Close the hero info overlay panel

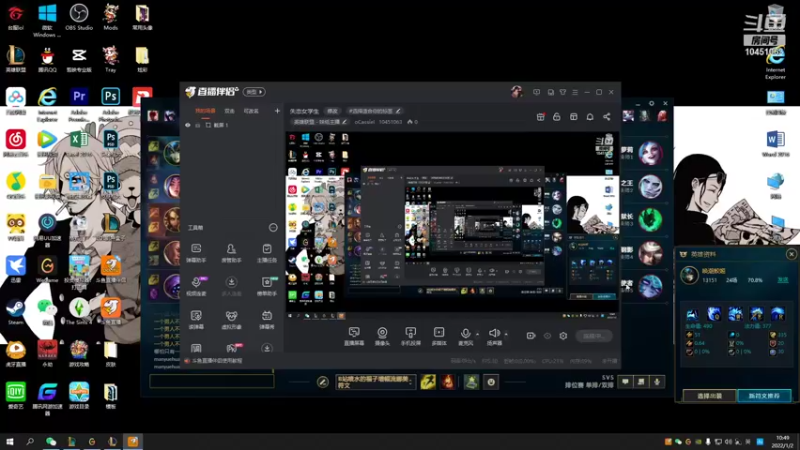pos(791,254)
